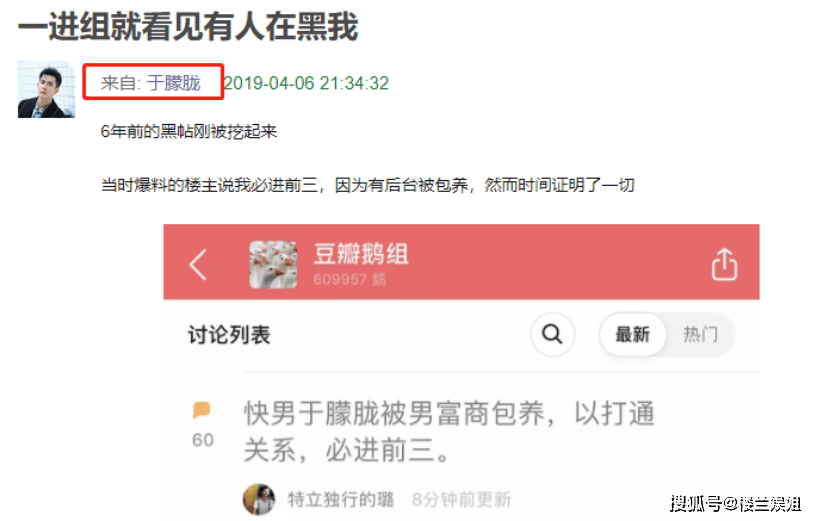Tap the back arrow in the red header
The image size is (818, 521).
tap(198, 264)
